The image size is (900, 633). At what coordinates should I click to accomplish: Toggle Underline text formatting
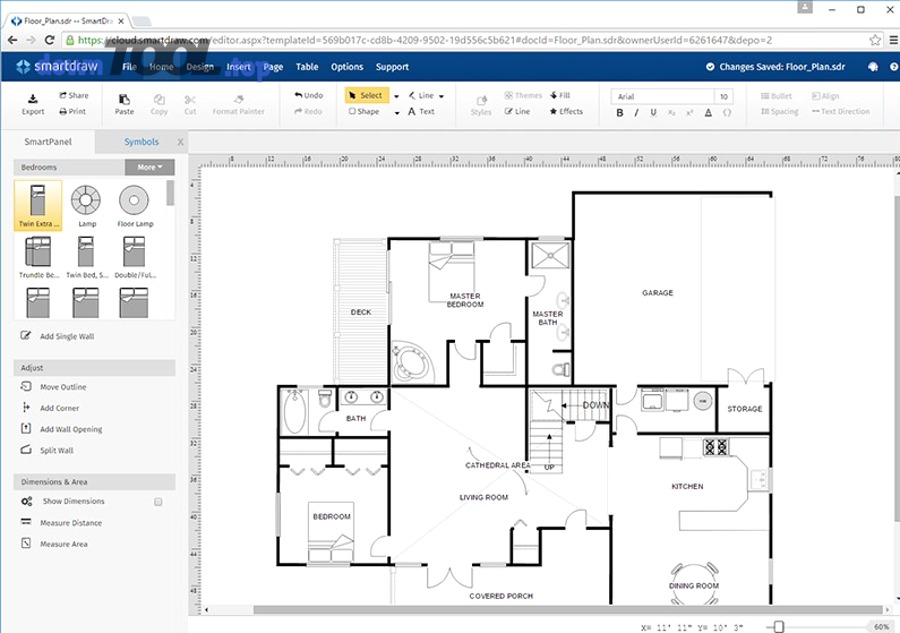[654, 113]
